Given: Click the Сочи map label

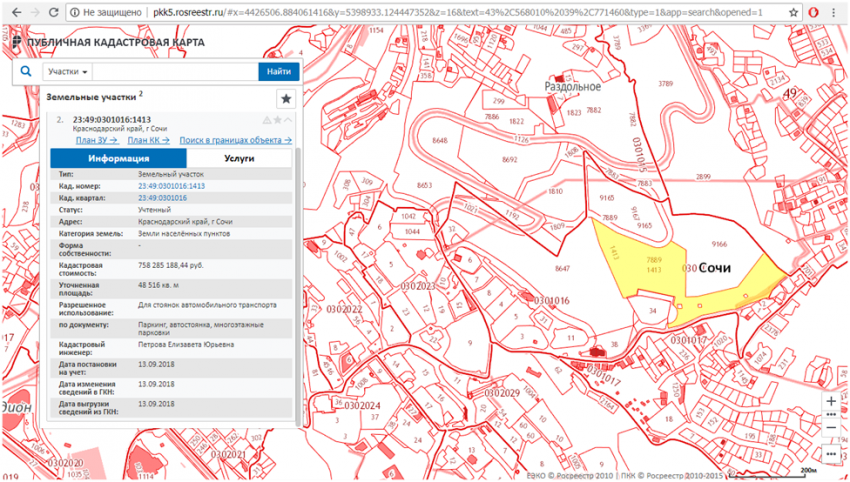Looking at the screenshot, I should pos(715,268).
